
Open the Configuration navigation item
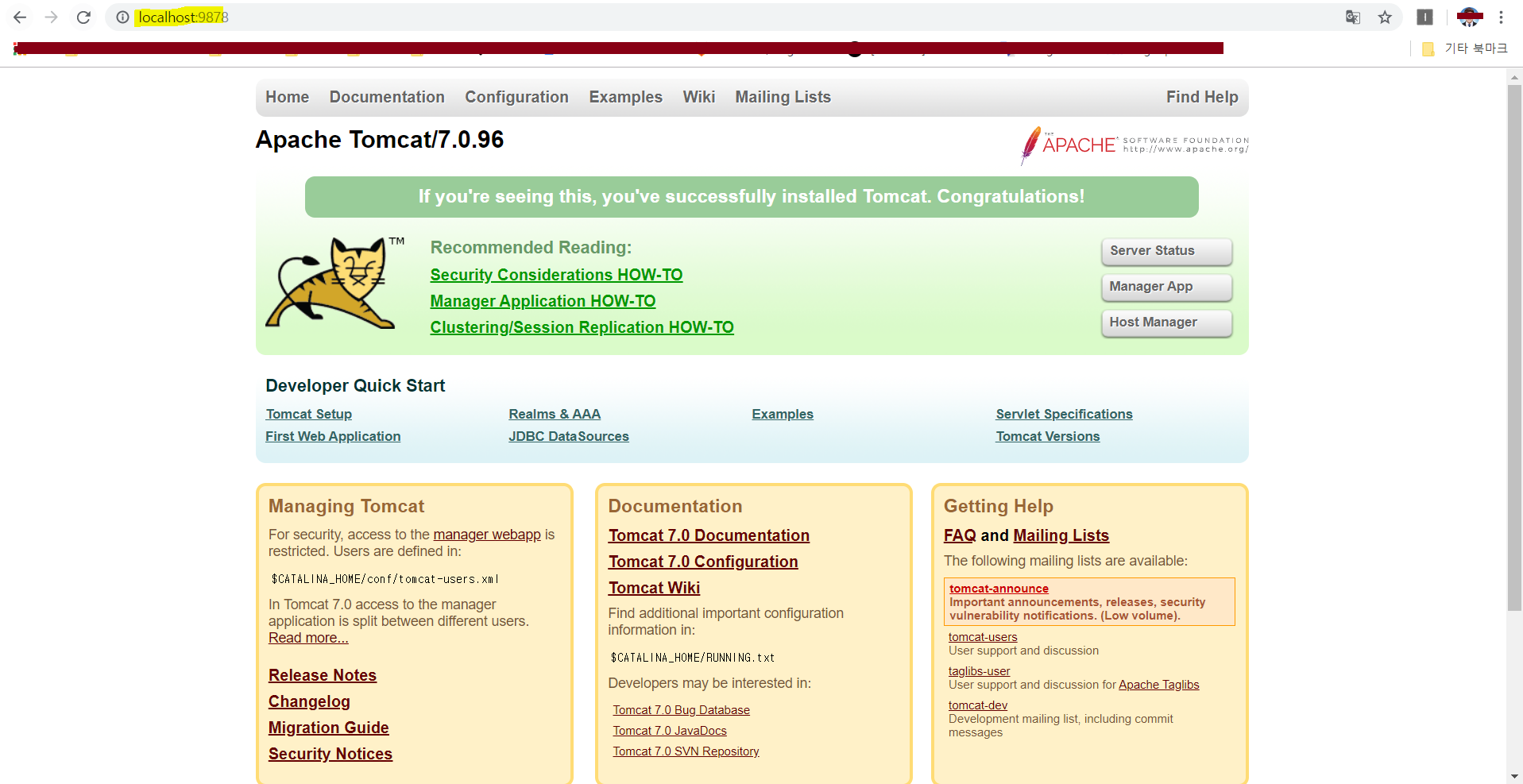(x=516, y=97)
